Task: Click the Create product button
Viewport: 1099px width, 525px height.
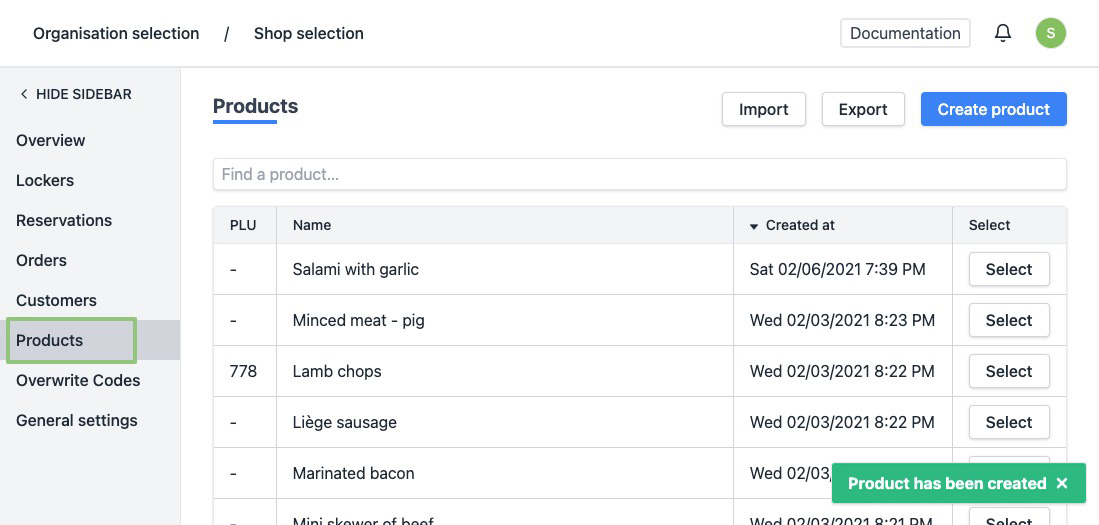Action: click(x=993, y=109)
